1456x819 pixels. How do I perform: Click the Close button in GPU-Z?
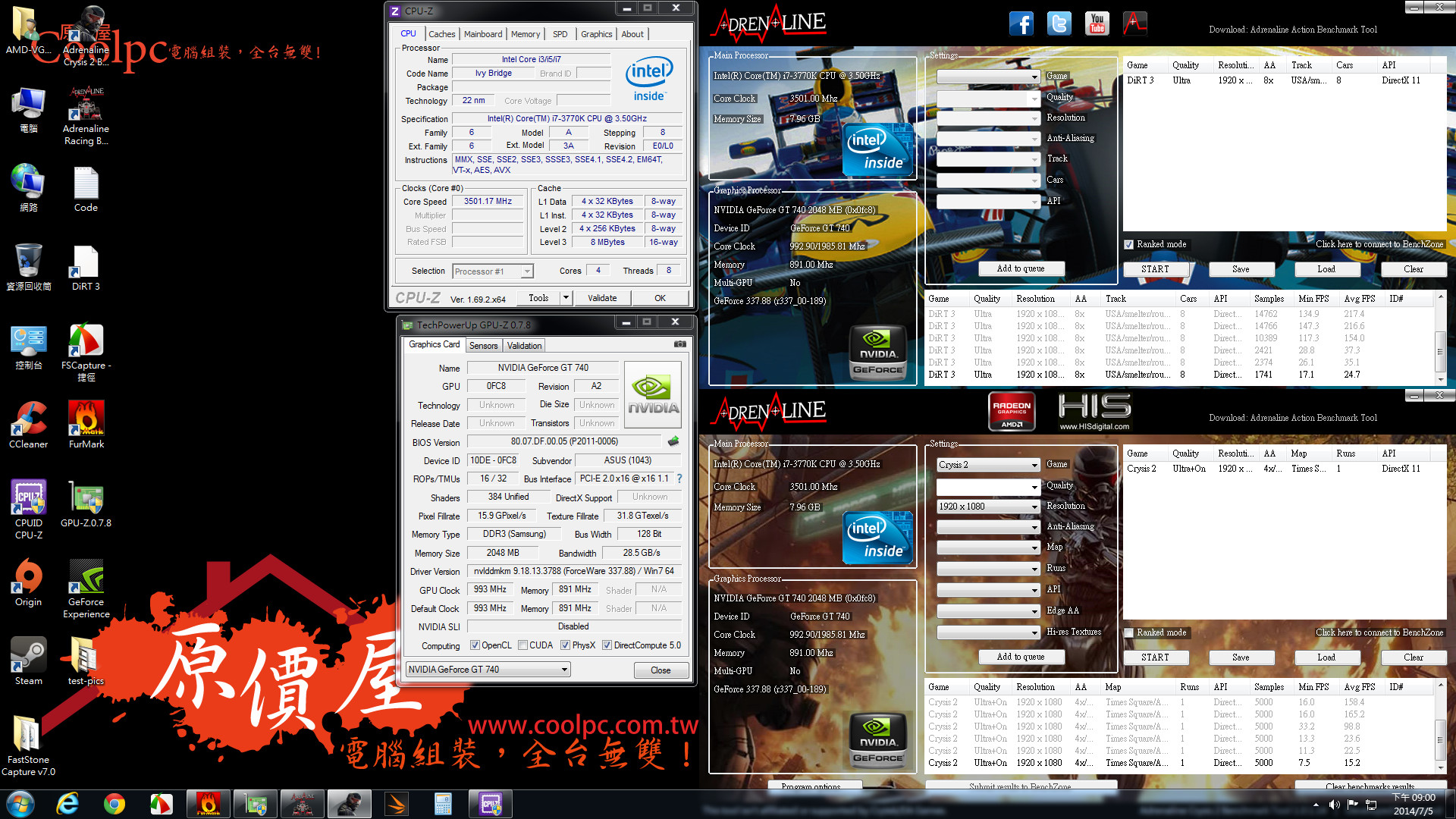[661, 670]
